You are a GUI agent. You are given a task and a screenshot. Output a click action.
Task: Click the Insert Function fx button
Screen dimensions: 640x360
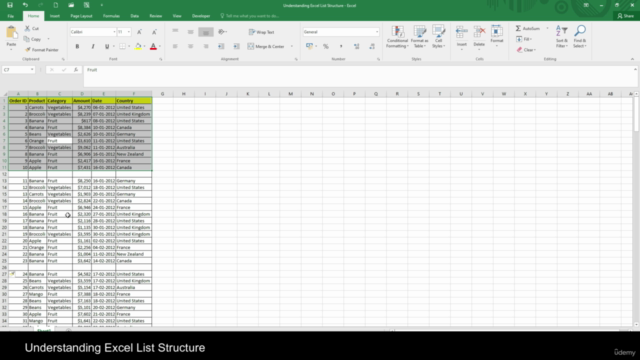tap(76, 70)
